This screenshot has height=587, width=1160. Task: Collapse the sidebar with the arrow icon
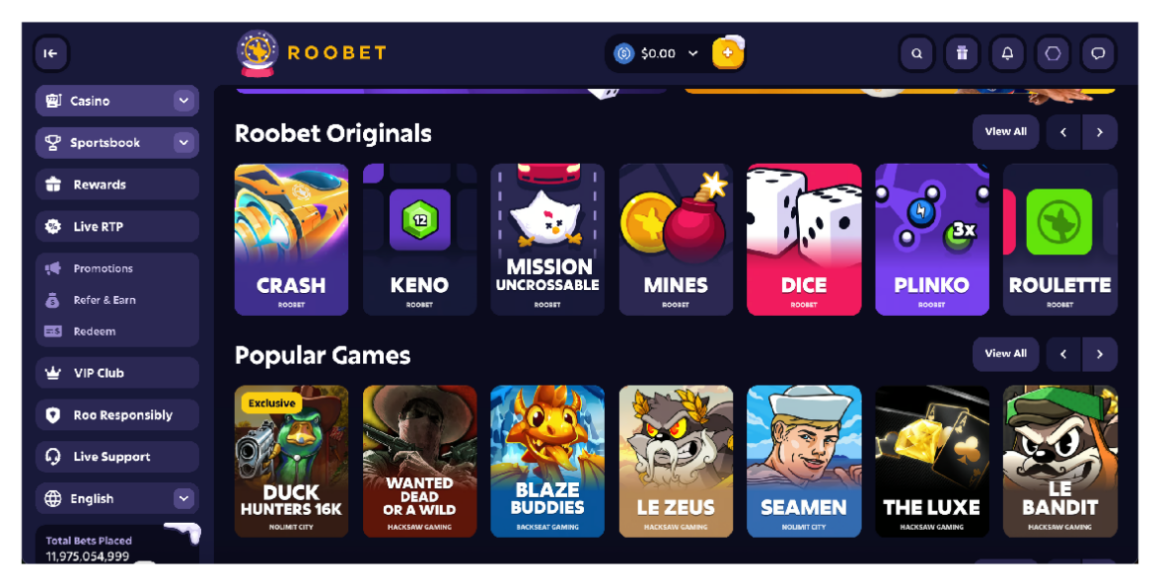click(x=51, y=53)
